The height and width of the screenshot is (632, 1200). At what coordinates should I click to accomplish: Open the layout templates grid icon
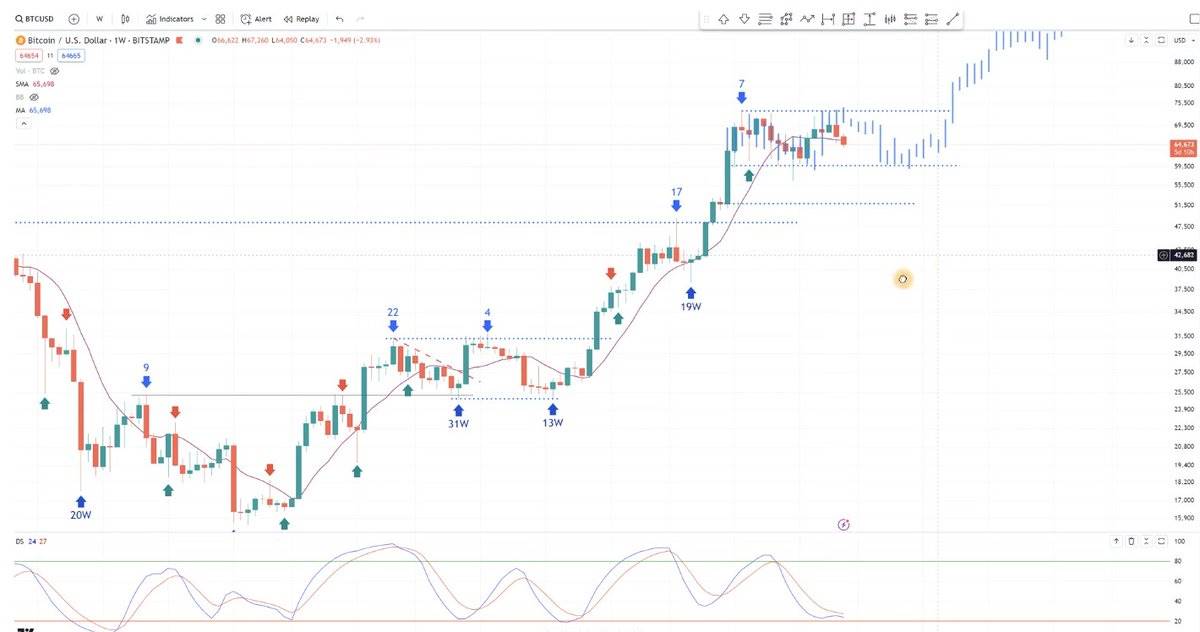click(x=220, y=18)
